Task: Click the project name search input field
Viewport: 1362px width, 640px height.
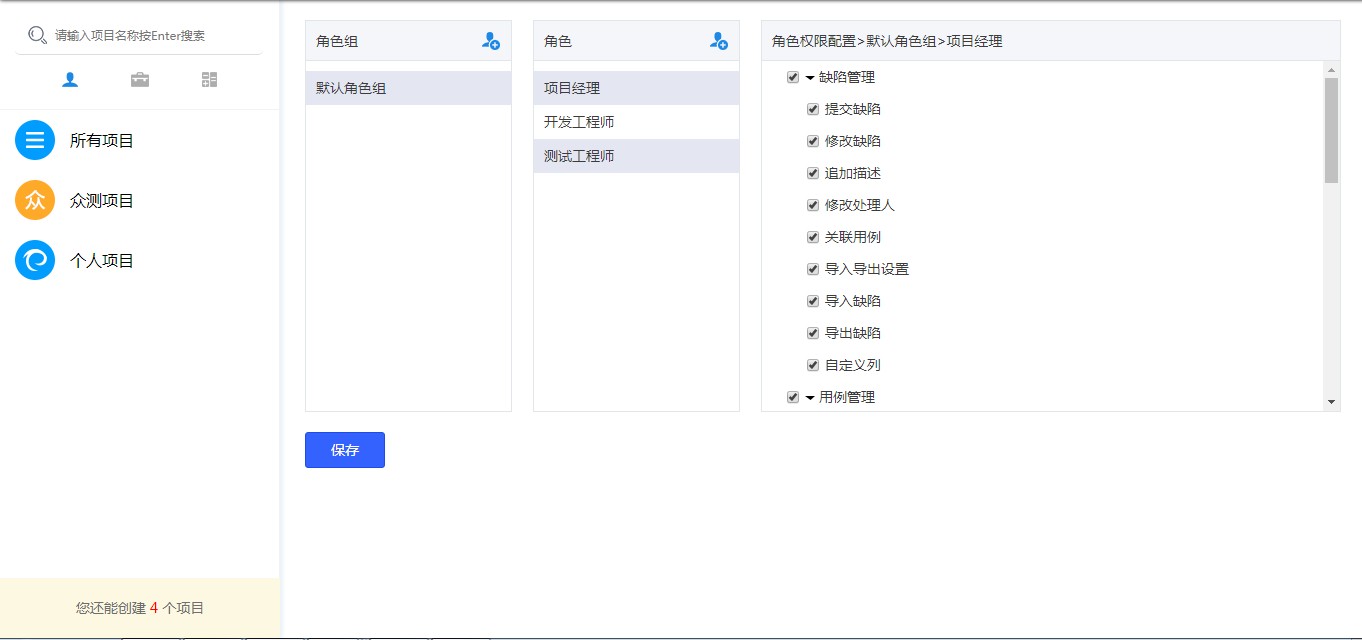Action: [150, 35]
